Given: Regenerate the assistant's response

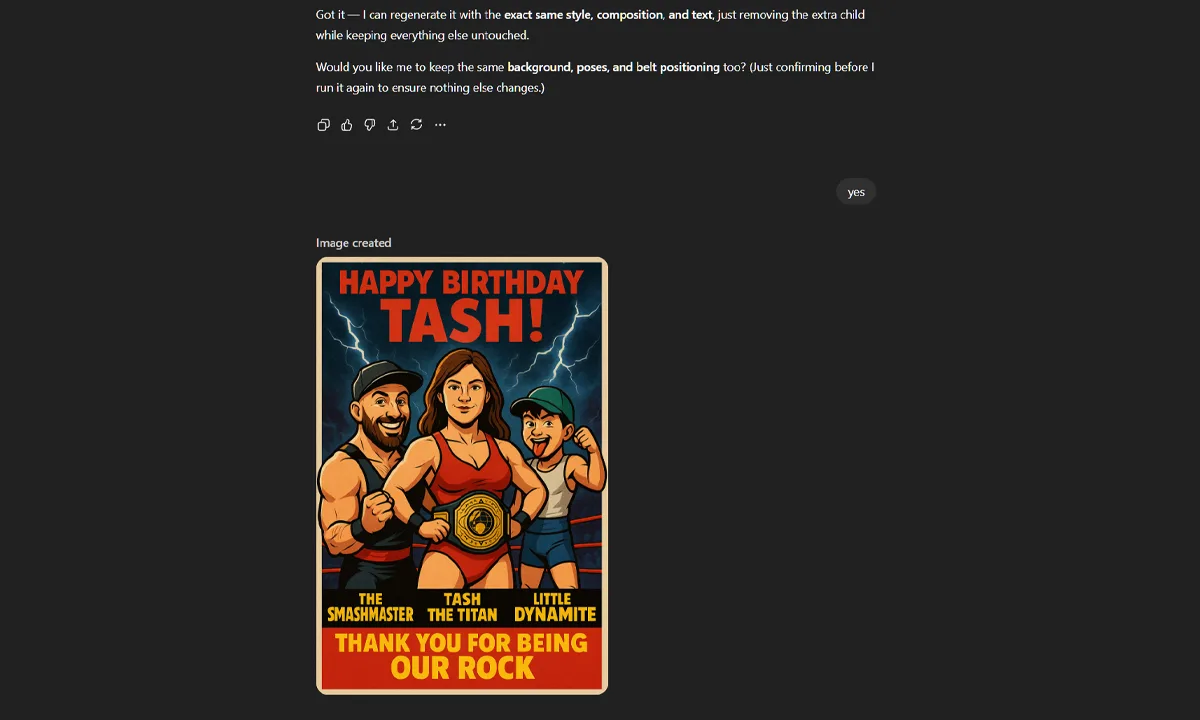Looking at the screenshot, I should click(416, 124).
